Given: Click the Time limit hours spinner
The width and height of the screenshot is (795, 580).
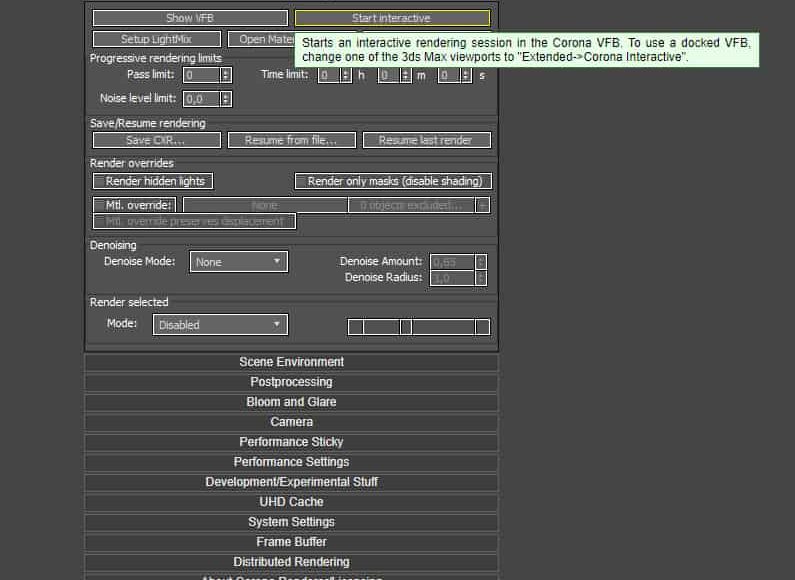Looking at the screenshot, I should pos(345,75).
